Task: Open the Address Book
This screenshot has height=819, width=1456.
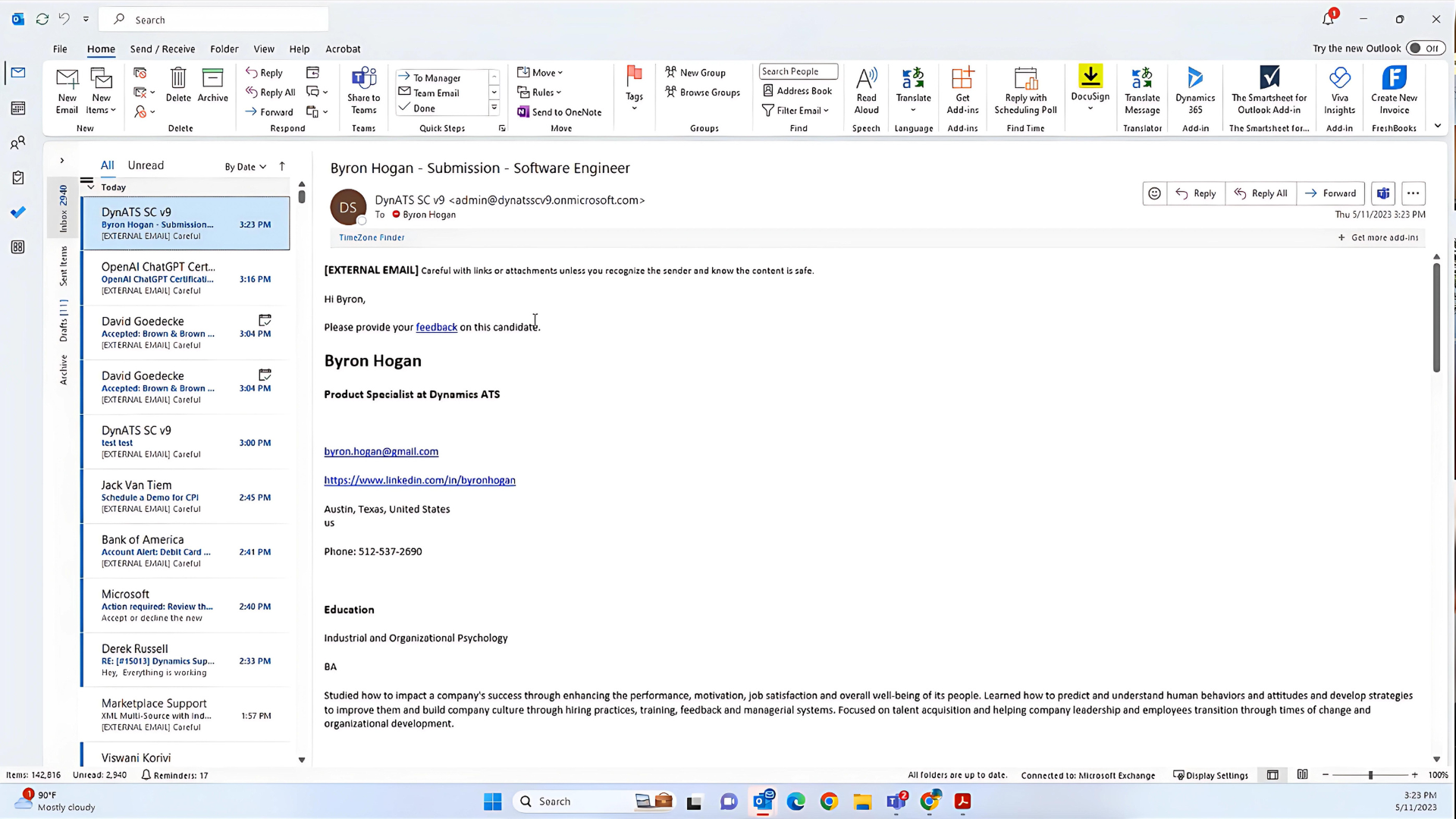Action: tap(797, 91)
